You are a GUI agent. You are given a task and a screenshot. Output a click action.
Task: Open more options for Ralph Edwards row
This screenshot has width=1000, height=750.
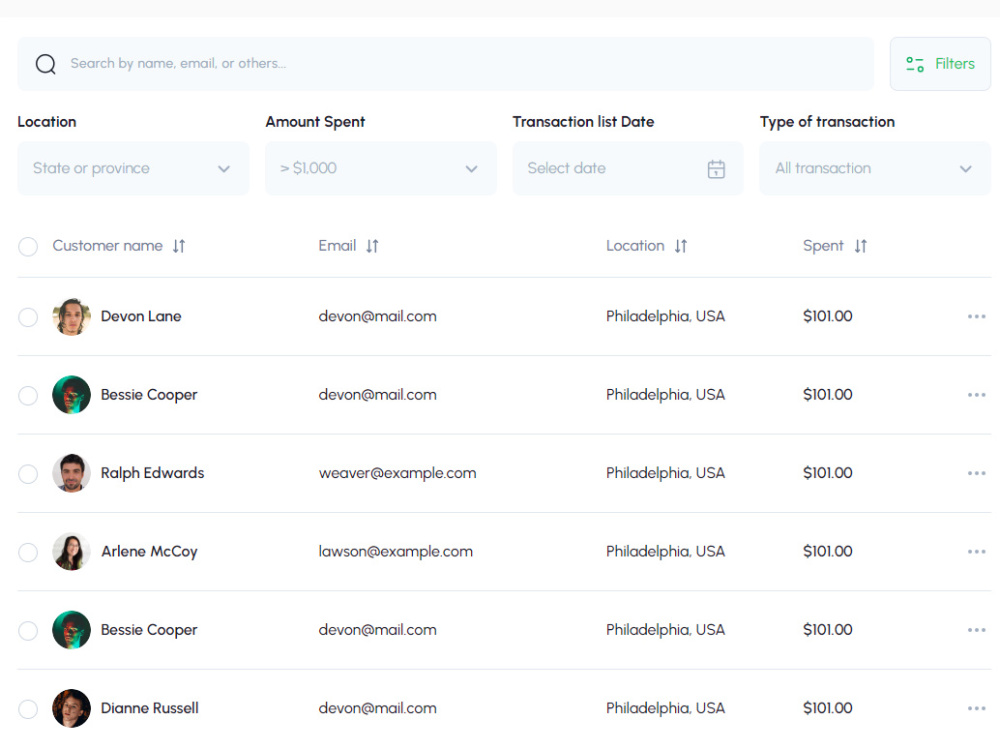click(x=976, y=473)
